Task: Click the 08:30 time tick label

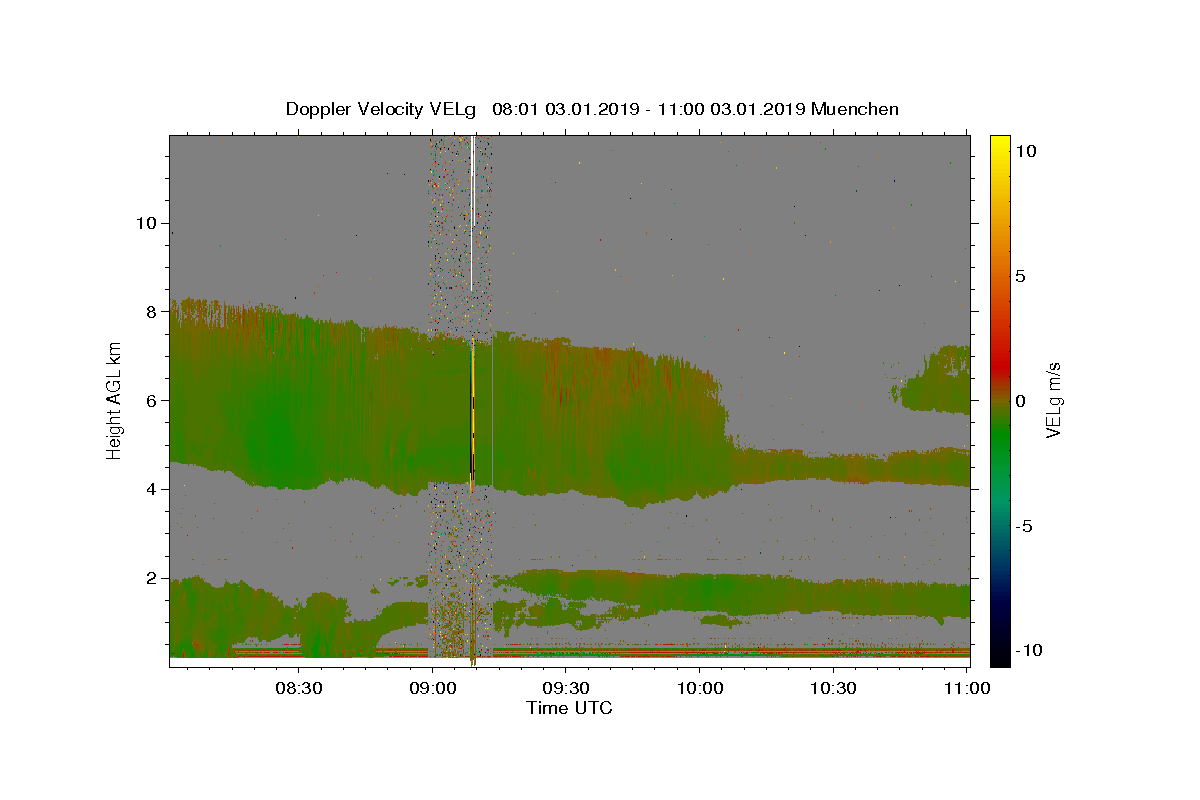Action: pos(299,688)
